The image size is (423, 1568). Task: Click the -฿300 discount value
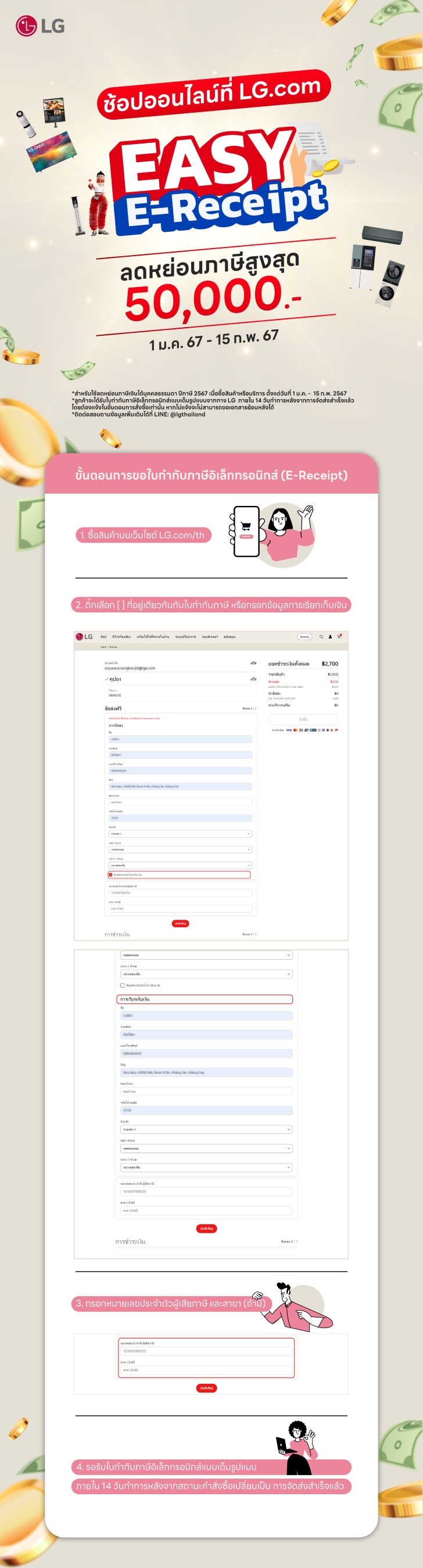(334, 681)
